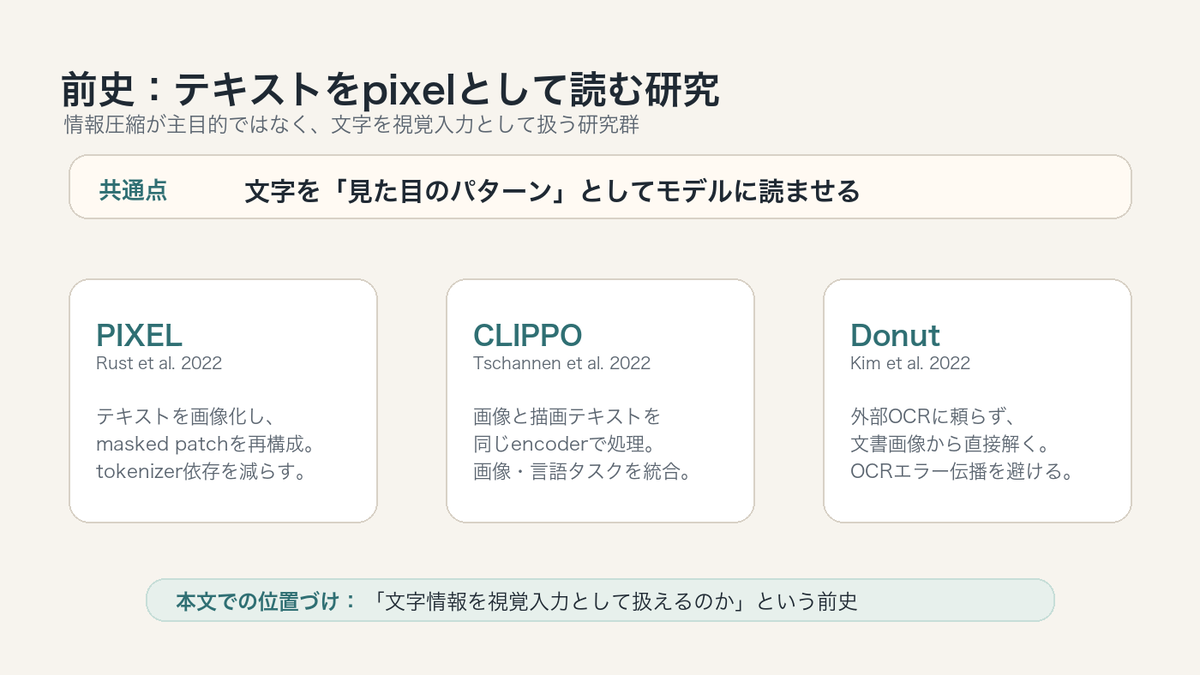The height and width of the screenshot is (675, 1200).
Task: Select the subtitle starting 情報圧縮が主目的ではなく
Action: click(x=350, y=126)
